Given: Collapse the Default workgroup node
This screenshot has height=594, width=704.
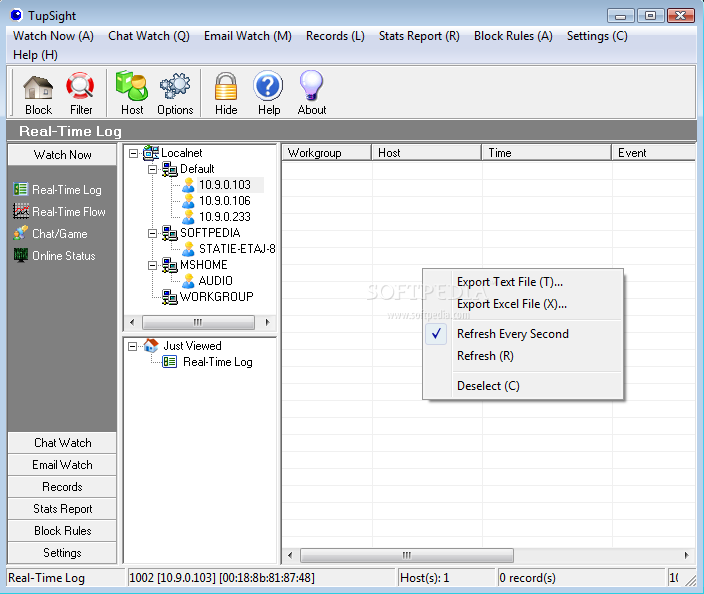Looking at the screenshot, I should [x=153, y=169].
